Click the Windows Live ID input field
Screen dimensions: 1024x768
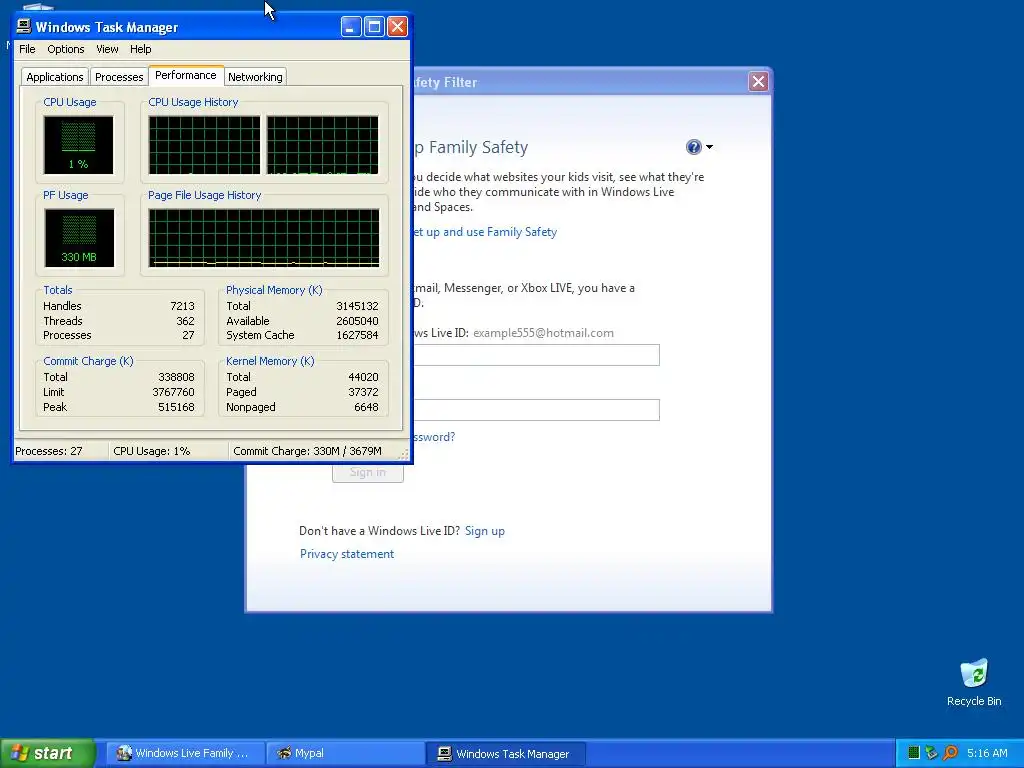coord(537,355)
